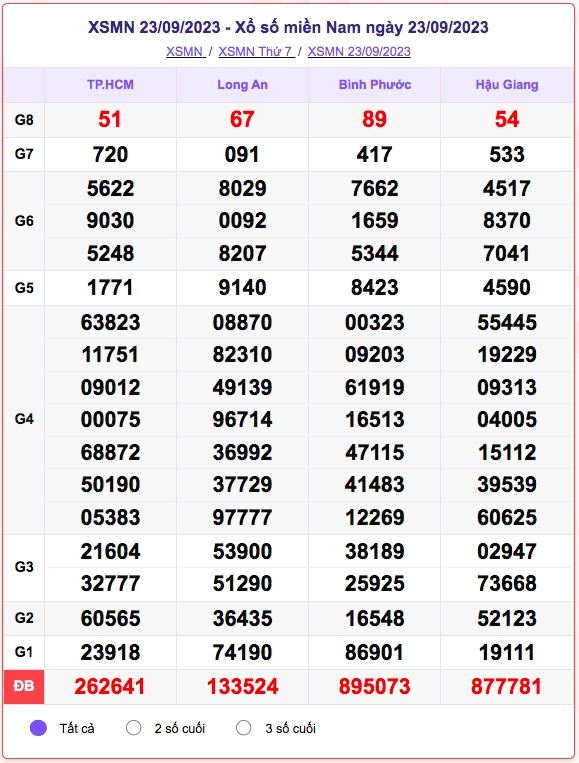Click the G6 number 5344
Screen dimensions: 579x763
(x=375, y=254)
